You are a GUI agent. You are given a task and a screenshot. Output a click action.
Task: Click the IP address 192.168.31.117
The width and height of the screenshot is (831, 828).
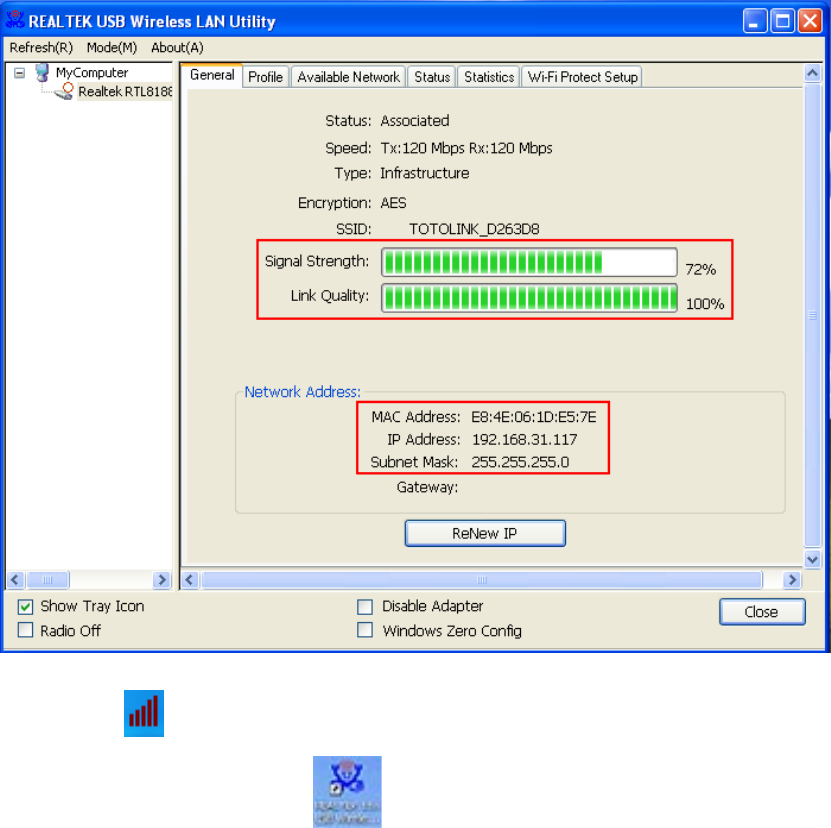click(524, 439)
